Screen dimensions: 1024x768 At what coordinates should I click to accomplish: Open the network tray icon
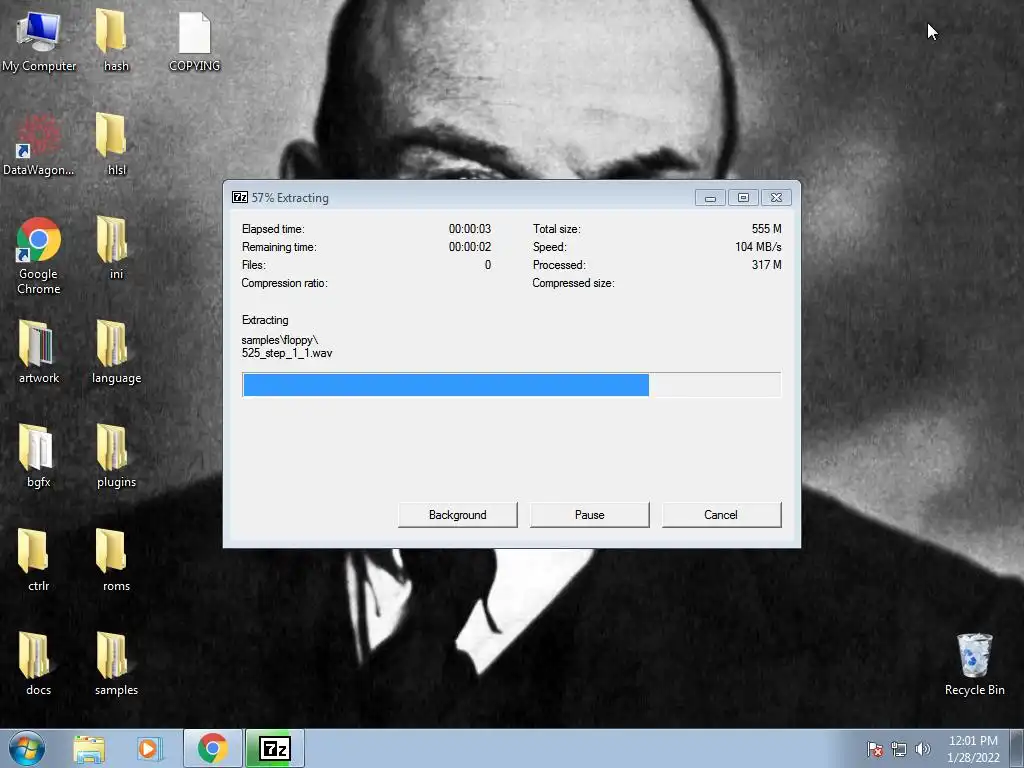[x=899, y=749]
